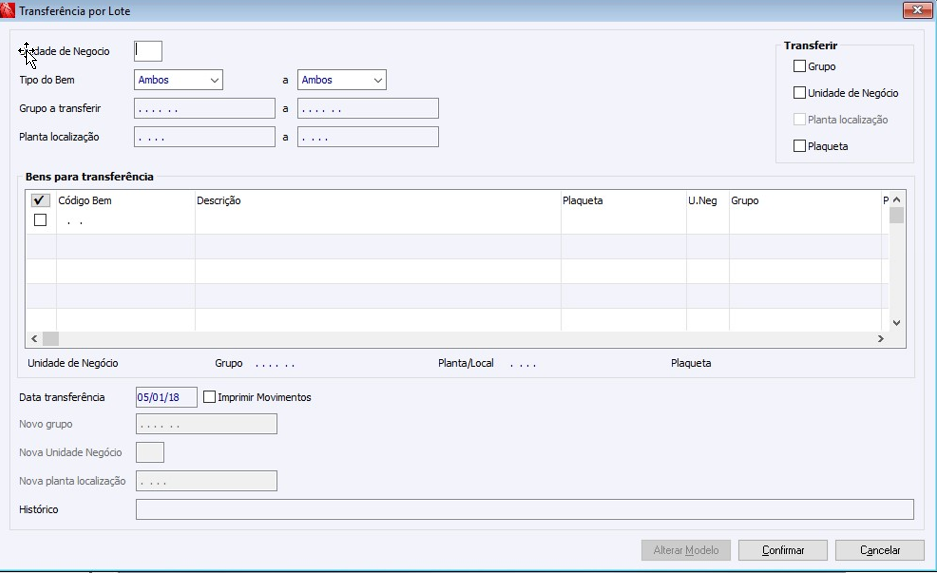The height and width of the screenshot is (573, 937).
Task: Toggle the Plaqueta transfer checkbox
Action: [x=800, y=146]
